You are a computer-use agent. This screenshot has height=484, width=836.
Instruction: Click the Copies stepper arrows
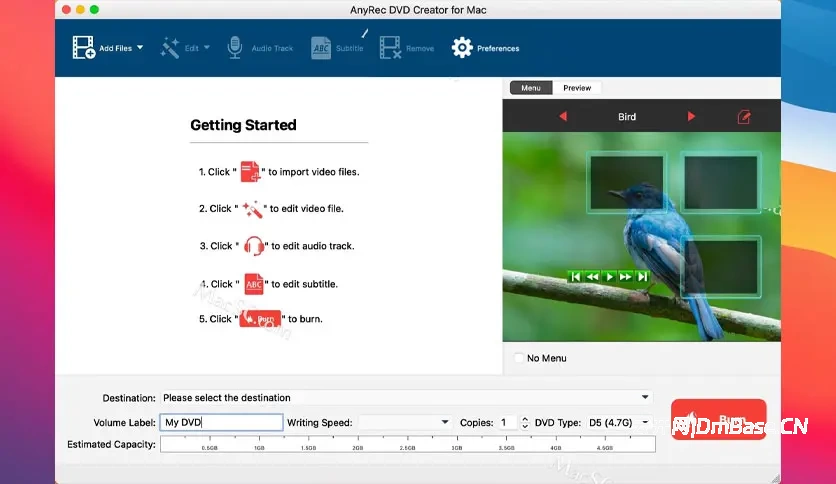coord(525,423)
